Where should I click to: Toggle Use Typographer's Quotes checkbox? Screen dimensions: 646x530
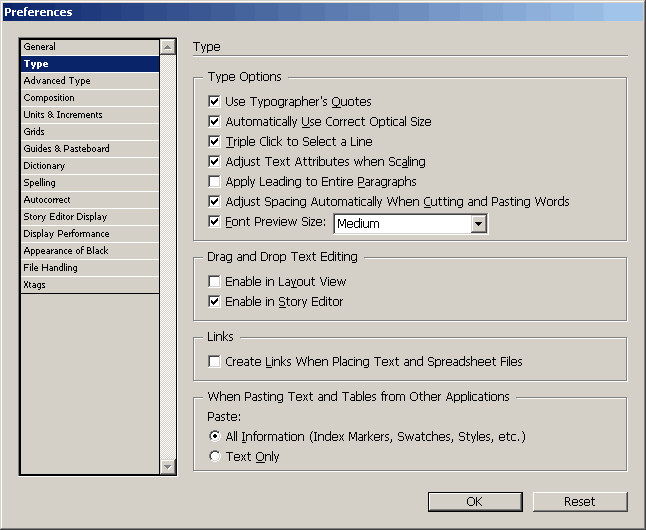click(x=214, y=101)
